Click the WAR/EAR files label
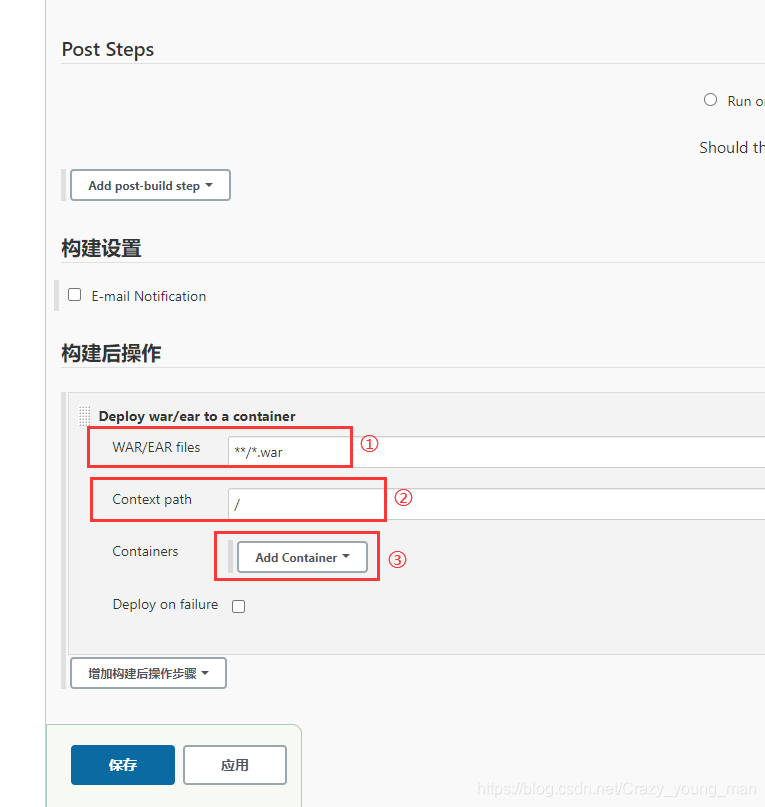 pos(157,447)
